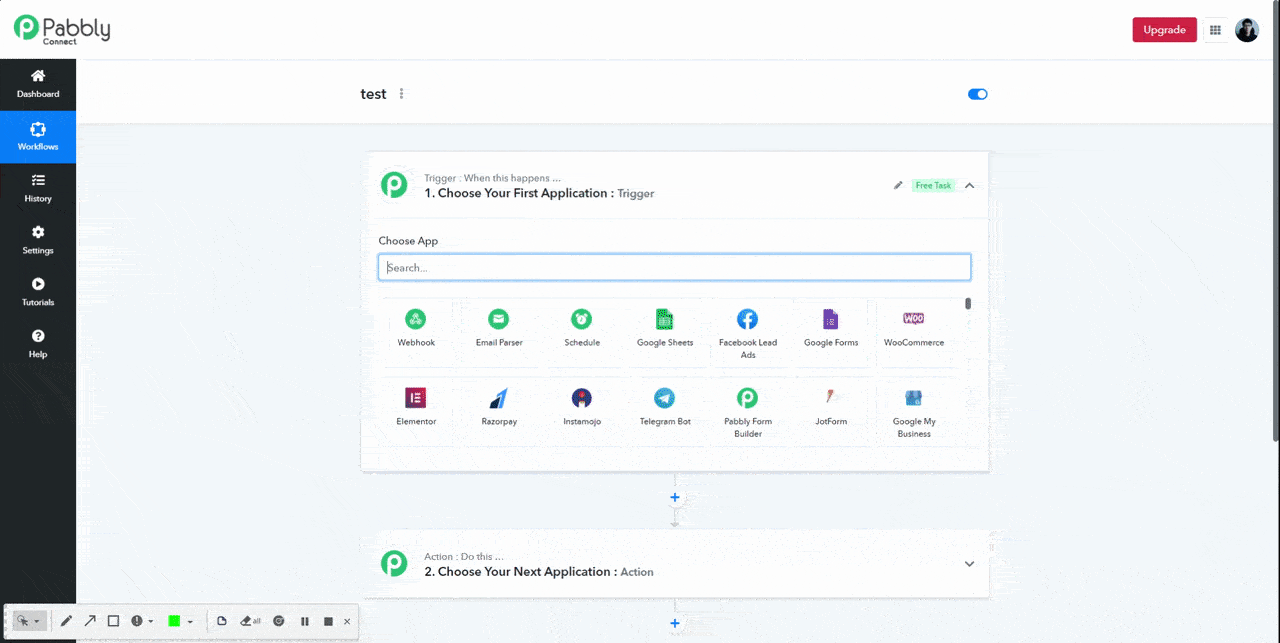Click the '1. Choose Your First Application' heading

click(517, 193)
